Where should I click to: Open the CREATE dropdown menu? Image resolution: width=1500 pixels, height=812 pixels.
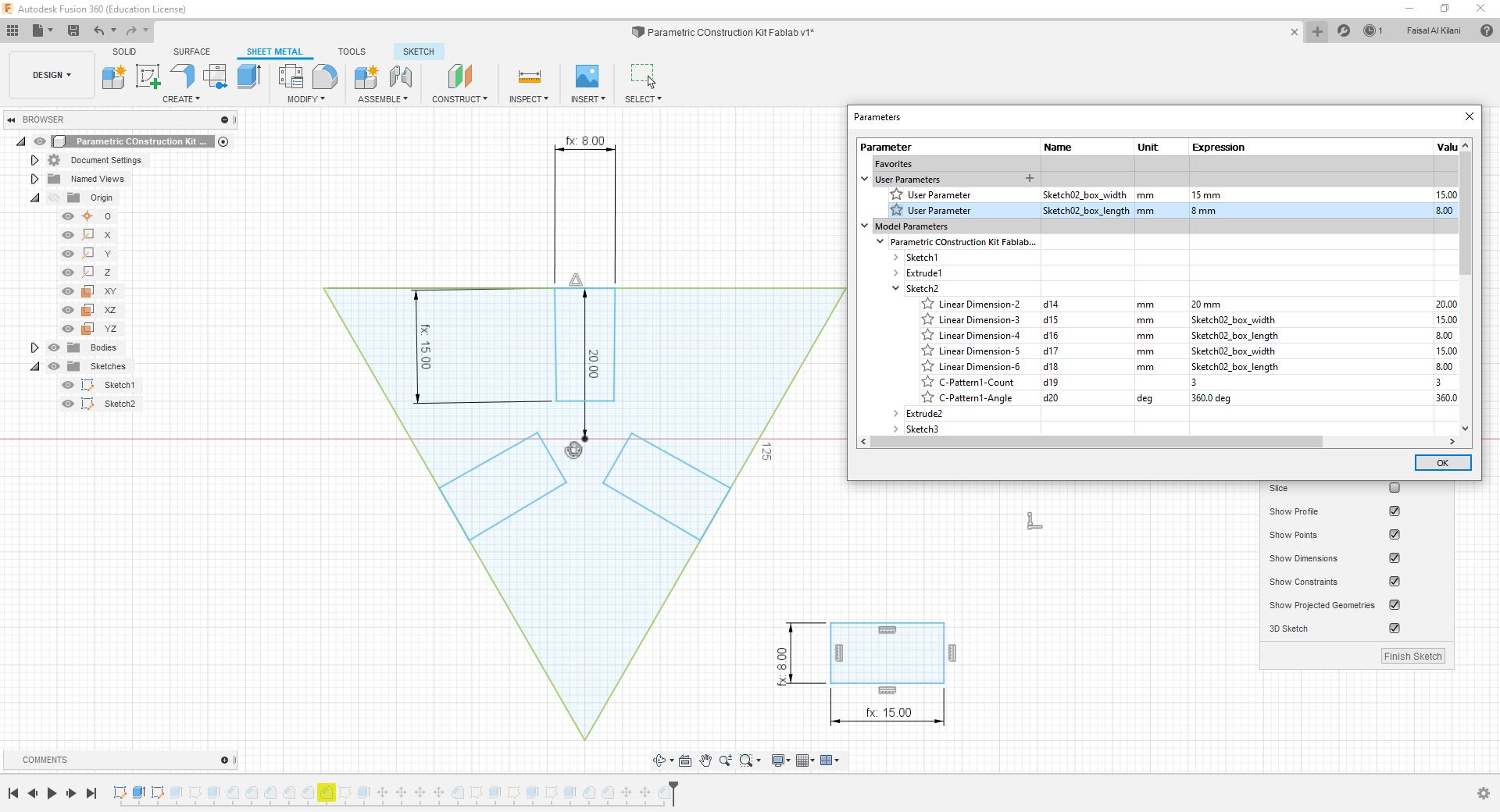tap(181, 99)
